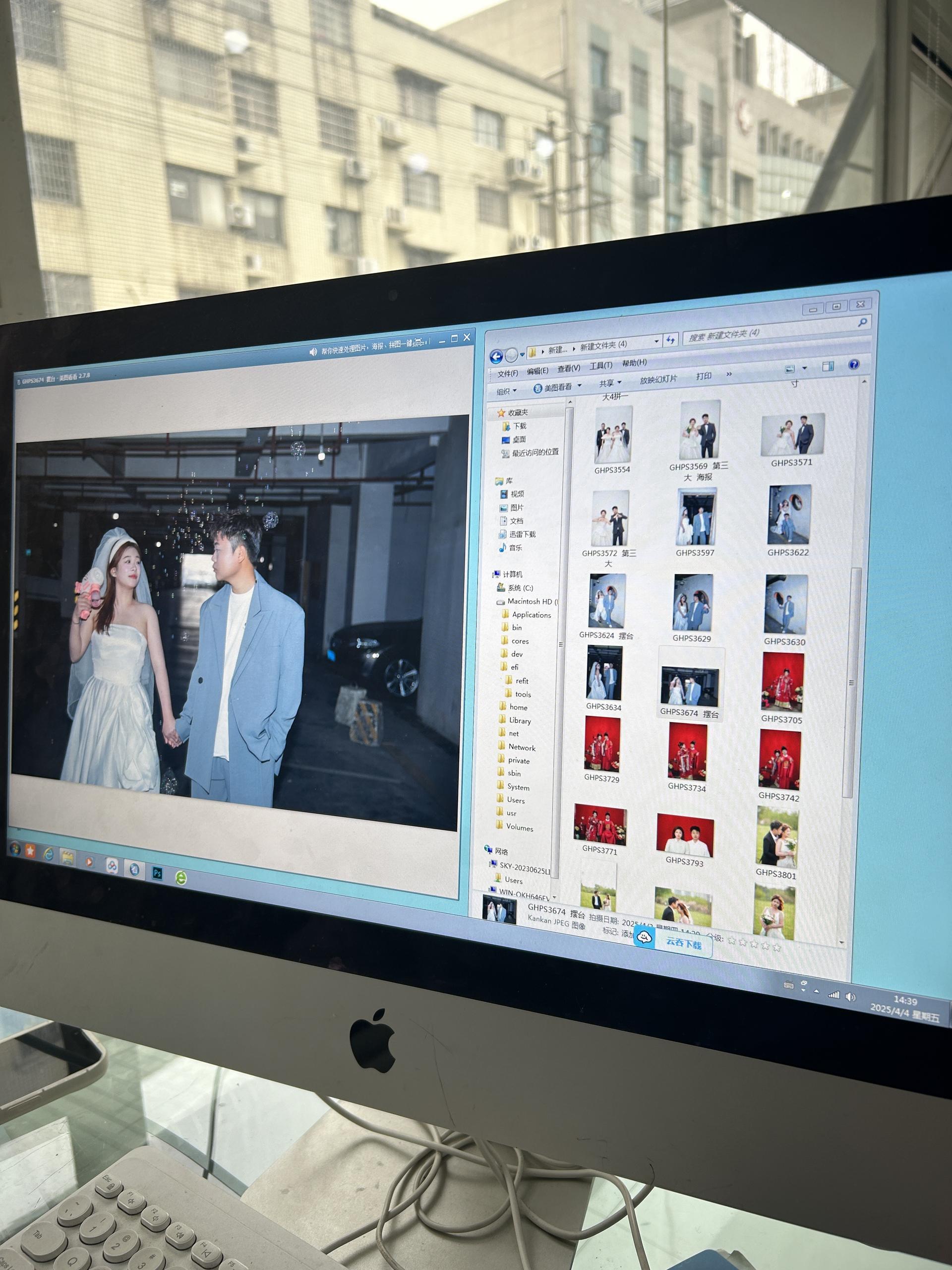Select the Applications folder in the tree

[x=526, y=614]
